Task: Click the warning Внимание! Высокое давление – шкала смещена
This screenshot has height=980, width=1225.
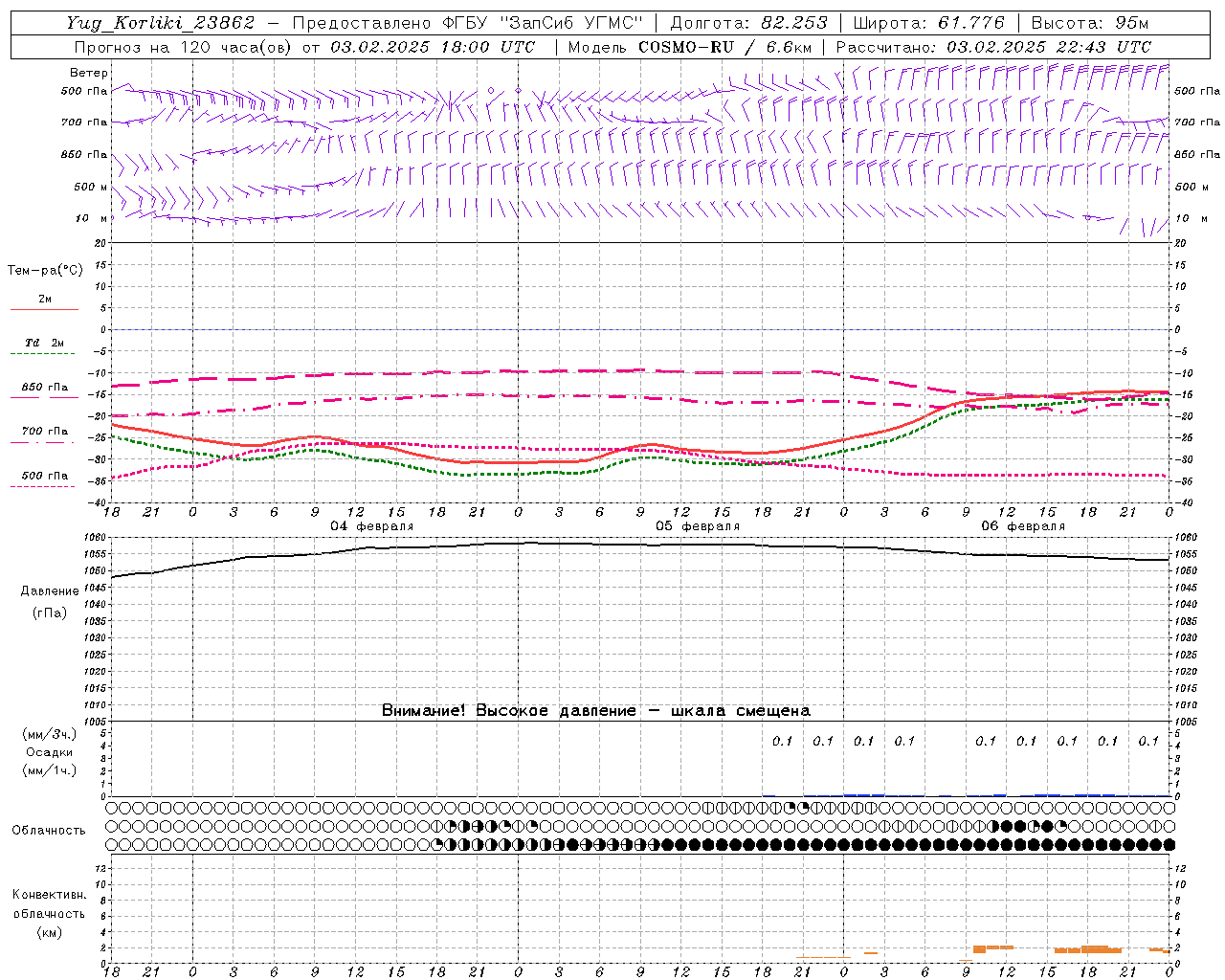Action: (595, 711)
